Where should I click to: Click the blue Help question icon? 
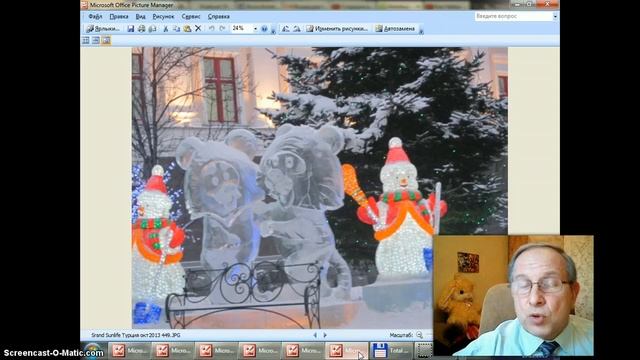point(264,29)
